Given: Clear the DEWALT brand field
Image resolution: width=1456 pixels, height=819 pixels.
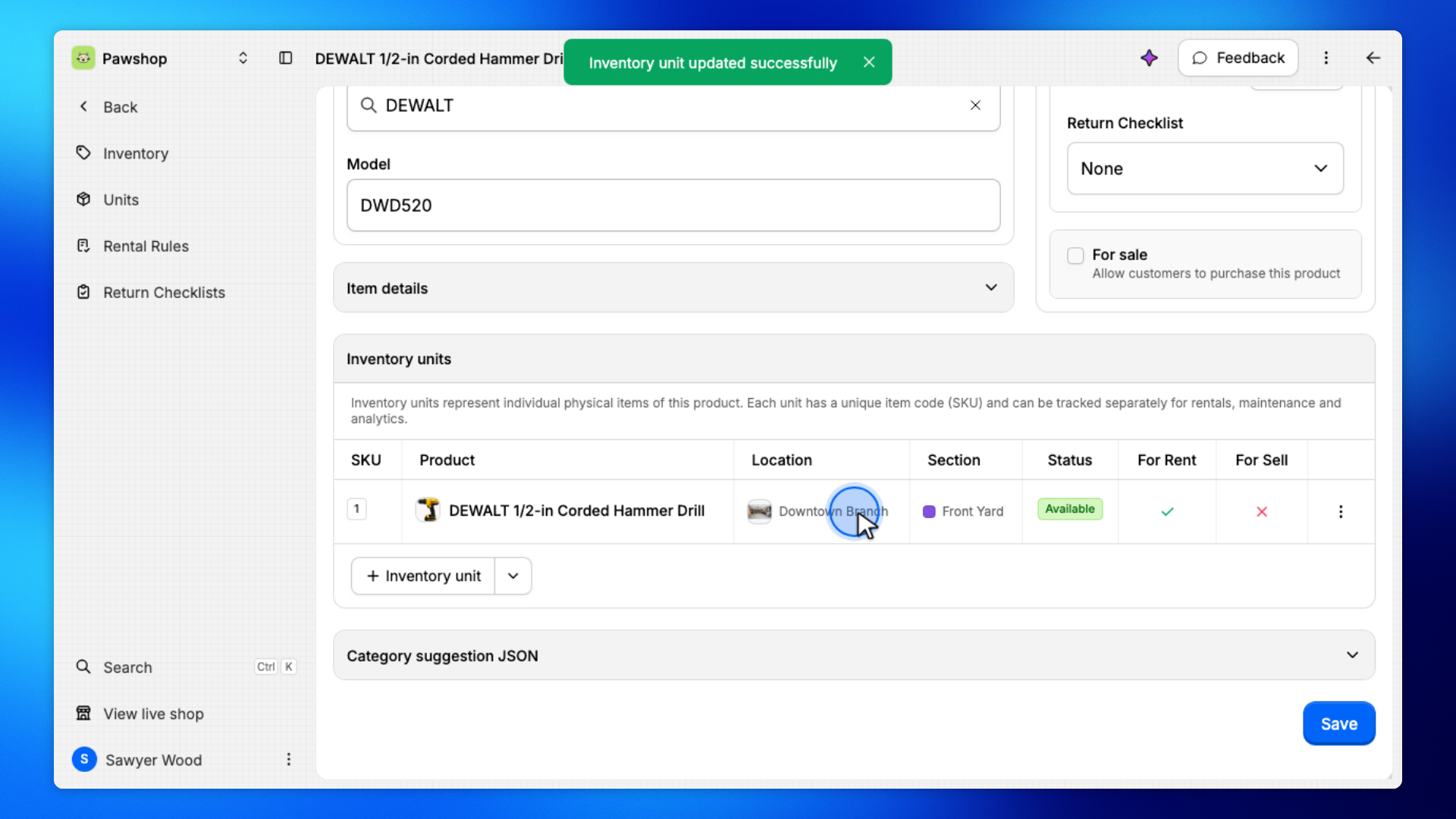Looking at the screenshot, I should click(975, 105).
